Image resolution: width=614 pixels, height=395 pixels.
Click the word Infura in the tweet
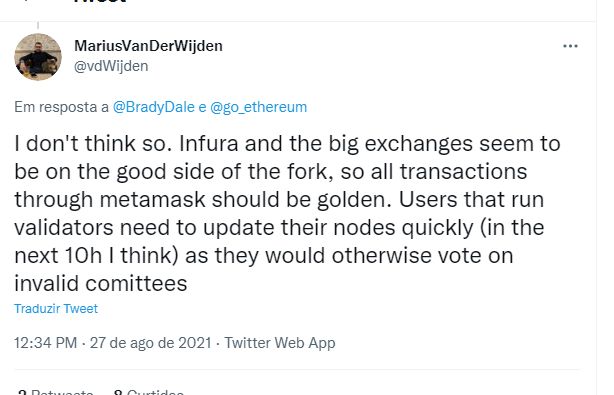point(209,143)
